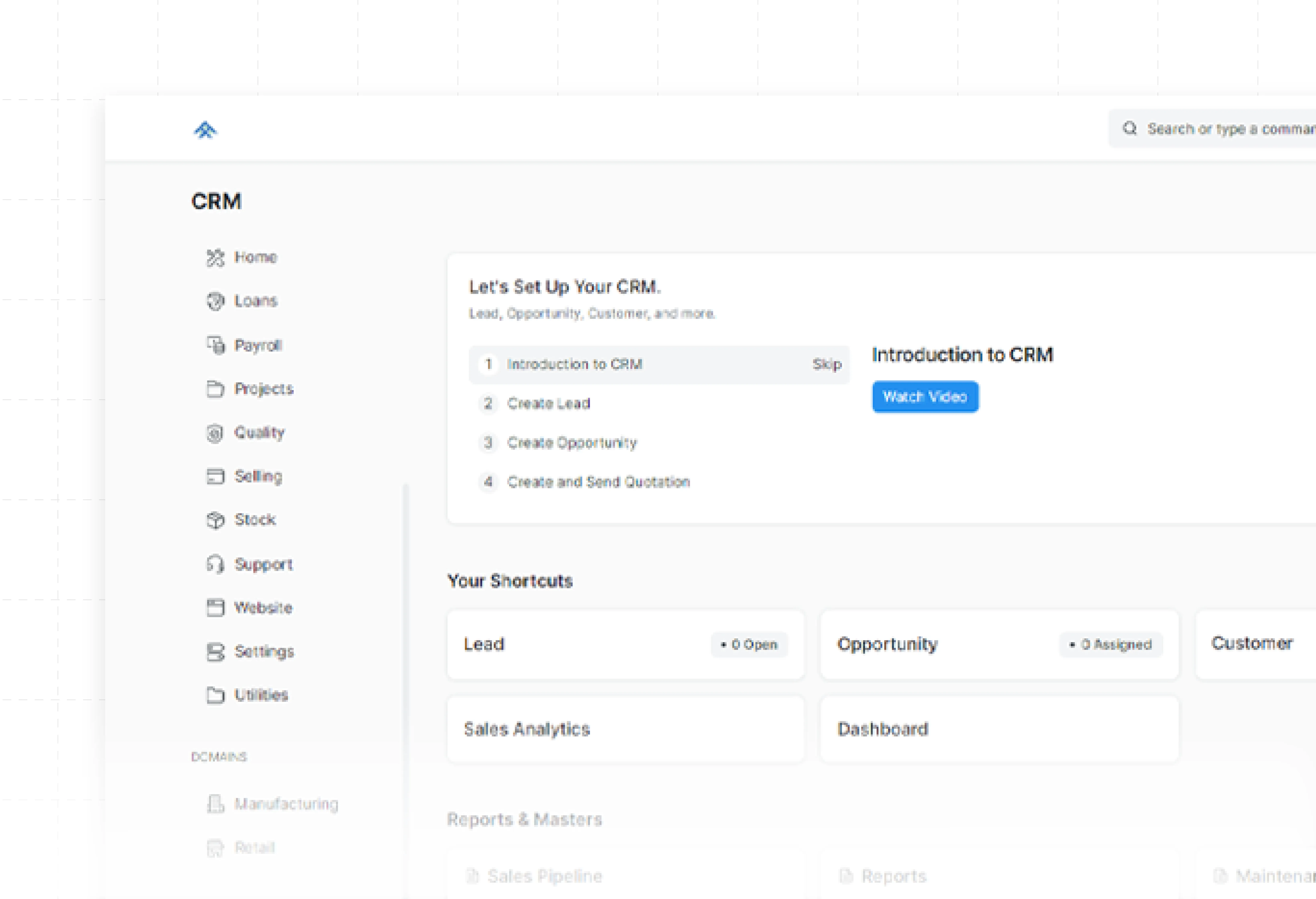
Task: Open the Selling module
Action: coord(258,476)
